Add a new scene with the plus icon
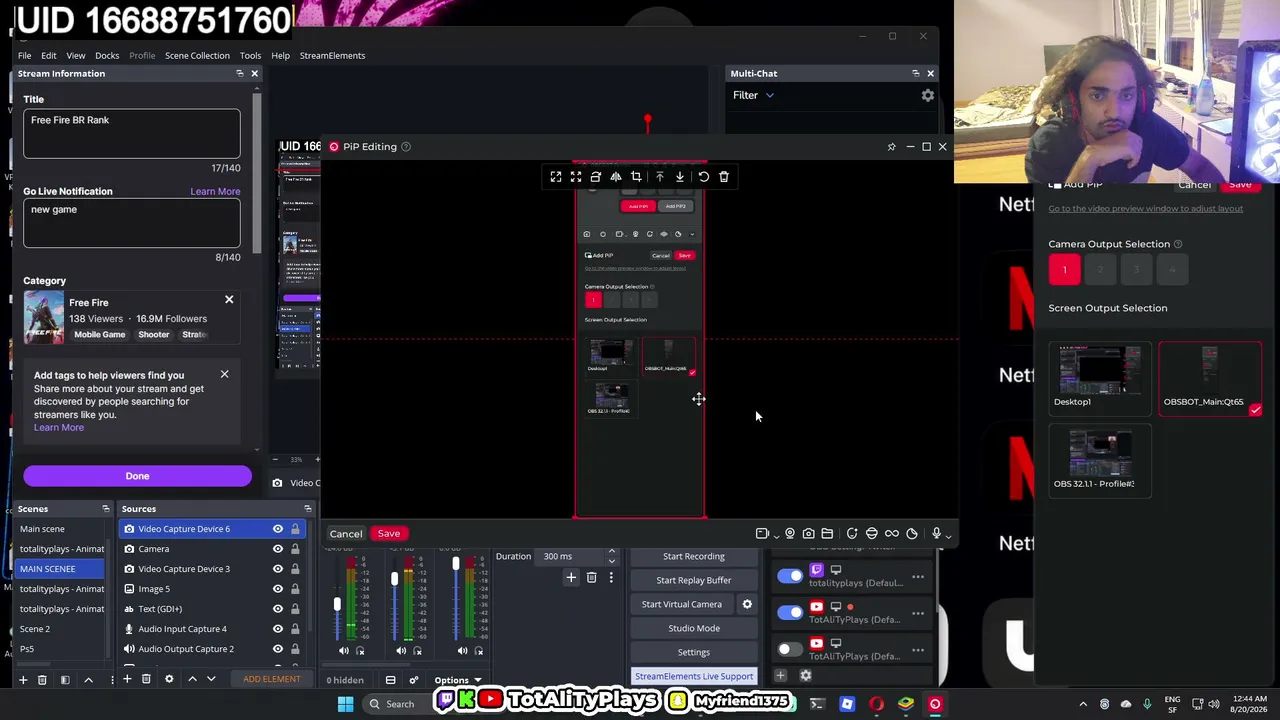The width and height of the screenshot is (1280, 720). coord(23,680)
